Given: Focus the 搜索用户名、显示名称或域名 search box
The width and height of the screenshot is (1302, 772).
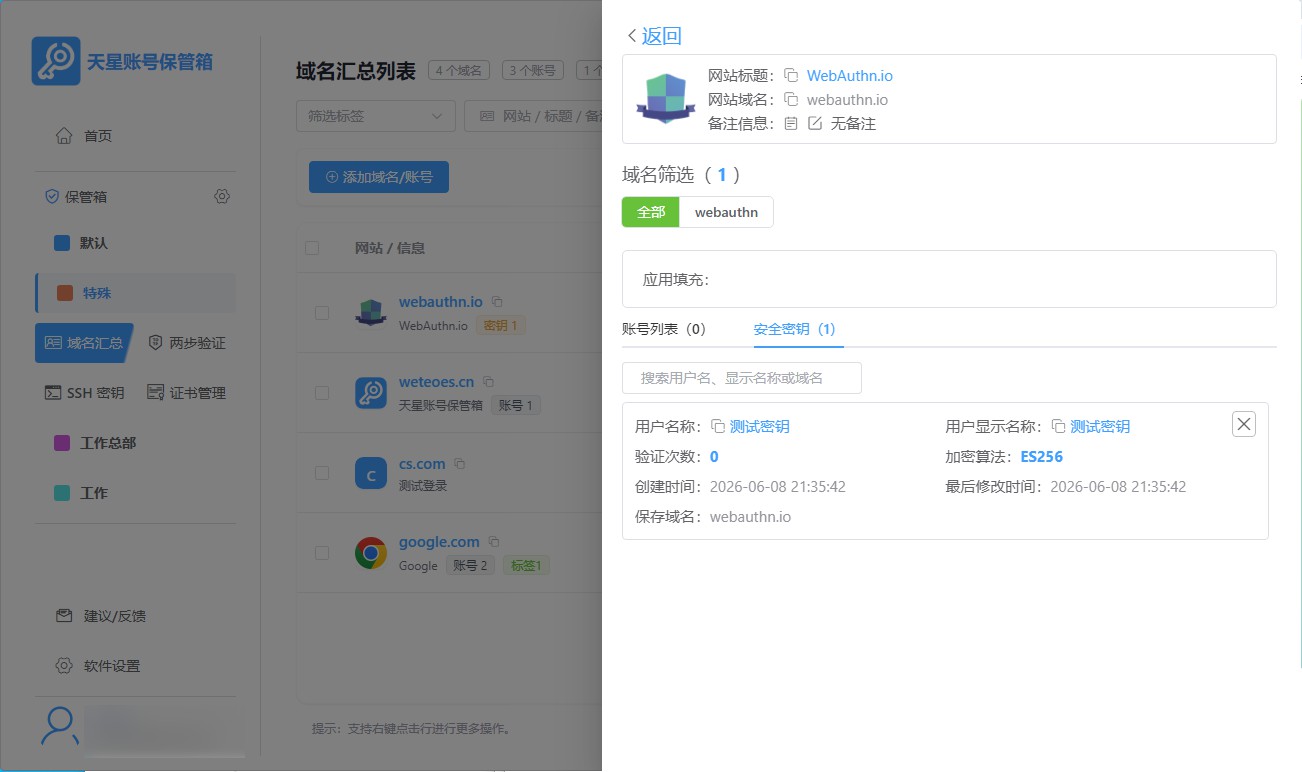Looking at the screenshot, I should tap(742, 378).
